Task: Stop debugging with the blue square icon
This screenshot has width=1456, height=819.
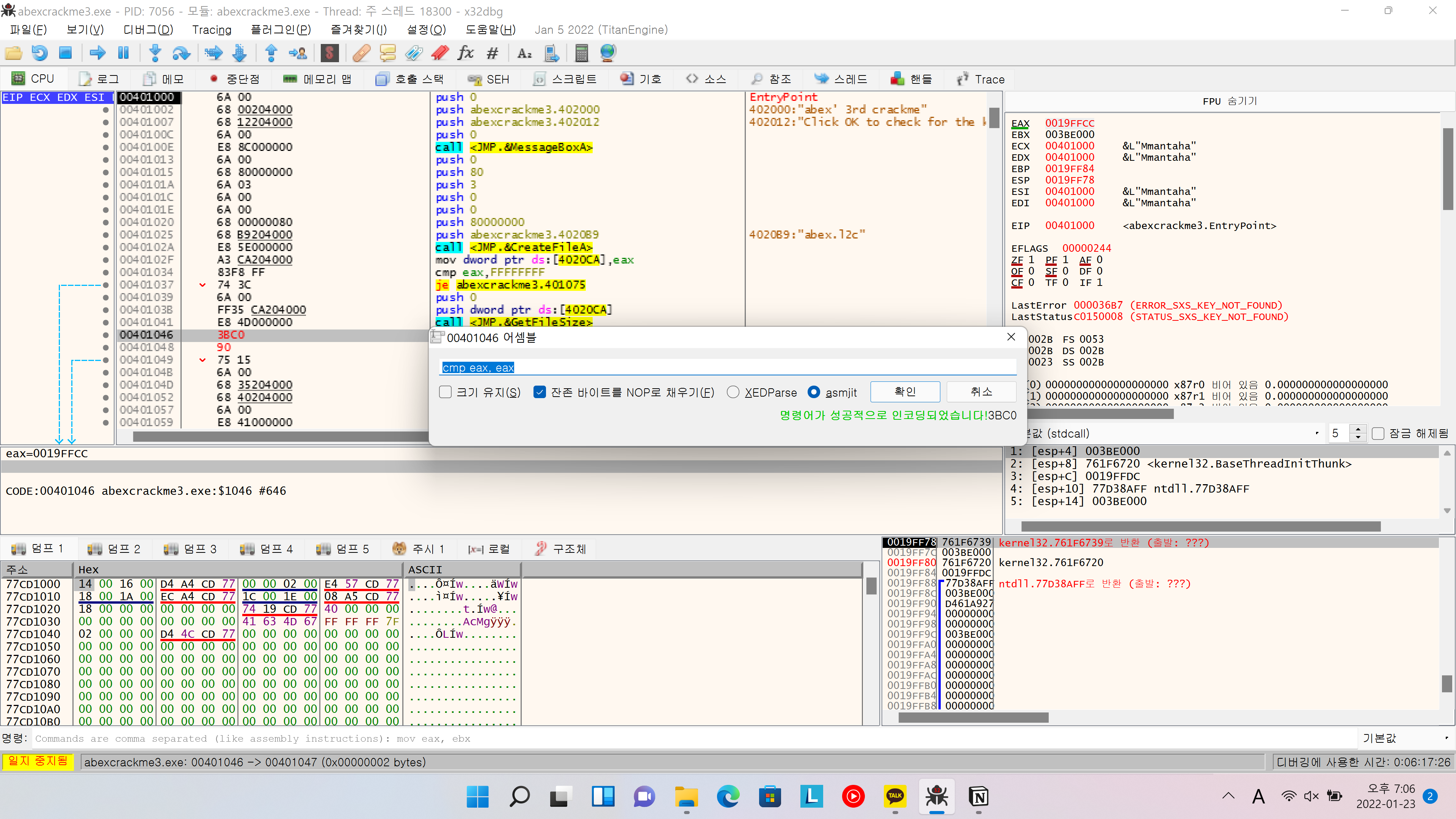Action: tap(66, 53)
